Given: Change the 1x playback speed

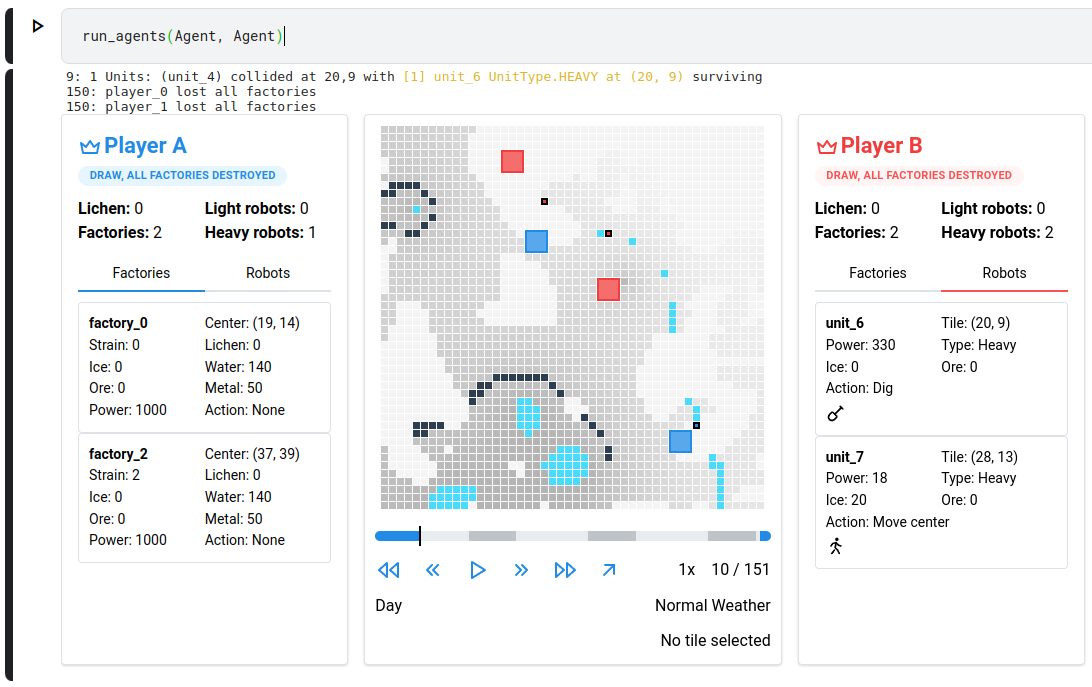Looking at the screenshot, I should tap(686, 569).
